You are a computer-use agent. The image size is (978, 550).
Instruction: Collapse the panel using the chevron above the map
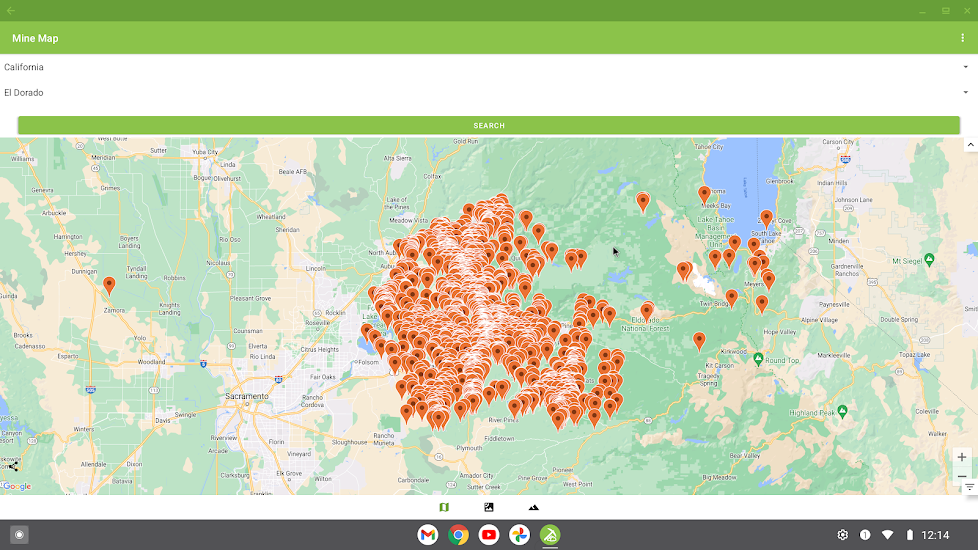tap(969, 145)
